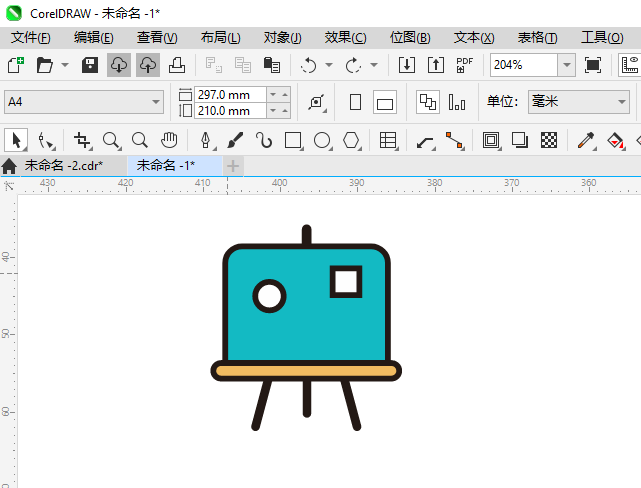641x488 pixels.
Task: Open the 位图(B) menu
Action: click(410, 38)
